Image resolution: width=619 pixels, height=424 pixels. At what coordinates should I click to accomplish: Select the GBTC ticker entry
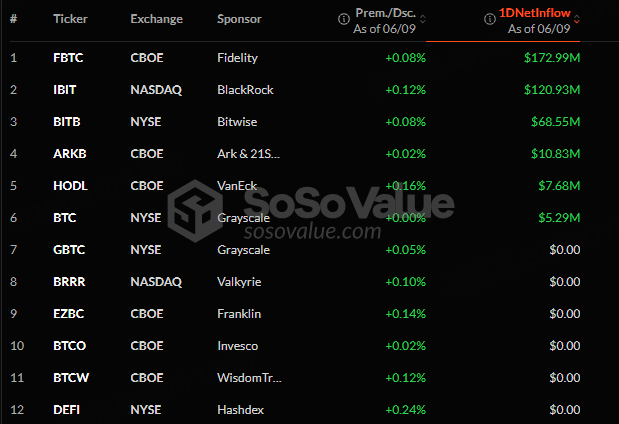pos(68,250)
